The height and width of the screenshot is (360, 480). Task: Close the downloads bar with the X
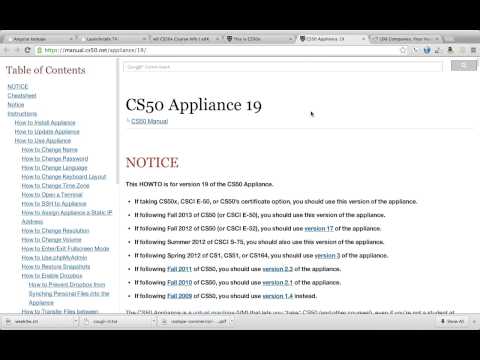[474, 321]
